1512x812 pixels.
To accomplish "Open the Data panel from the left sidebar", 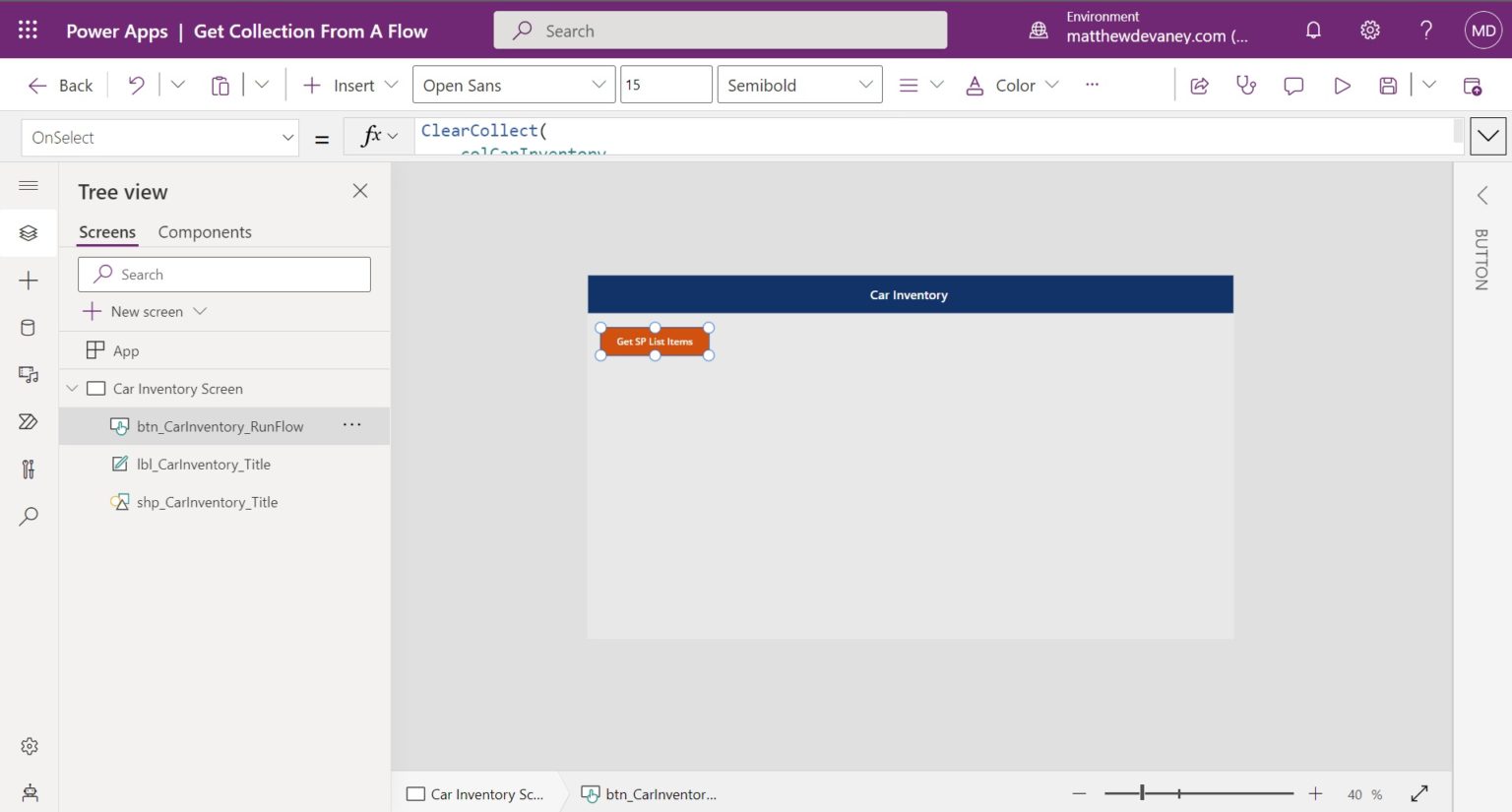I will 29,327.
